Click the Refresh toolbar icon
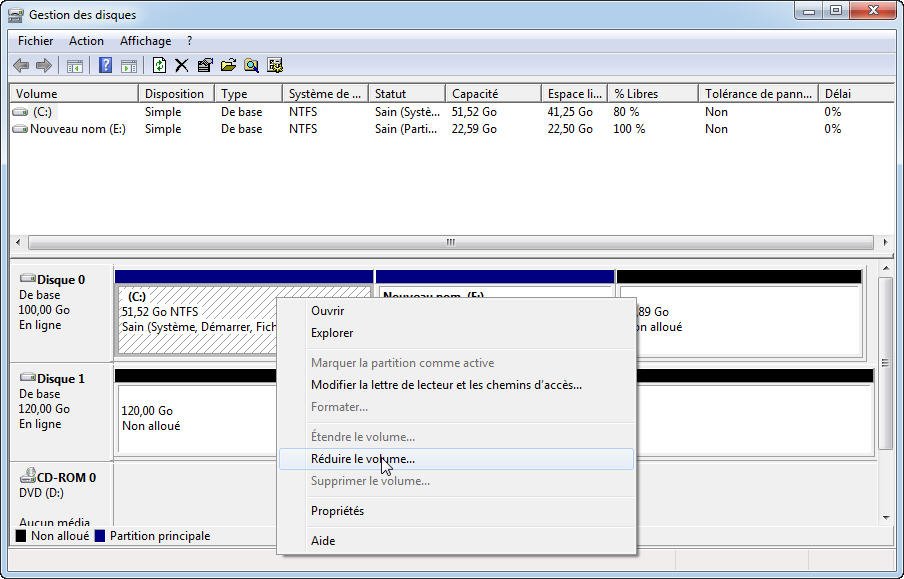The height and width of the screenshot is (579, 904). (159, 66)
